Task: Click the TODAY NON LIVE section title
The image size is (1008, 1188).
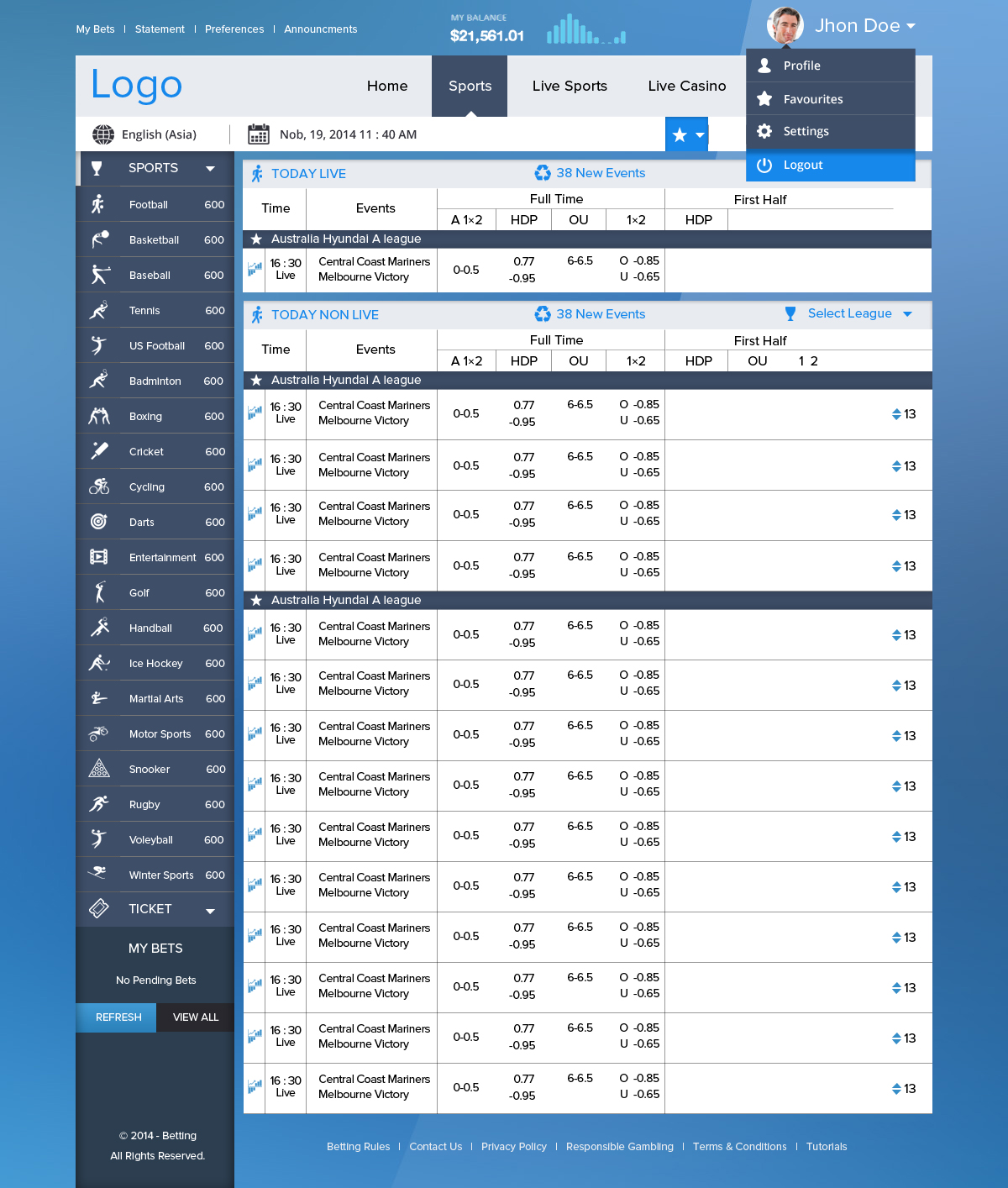Action: (324, 315)
